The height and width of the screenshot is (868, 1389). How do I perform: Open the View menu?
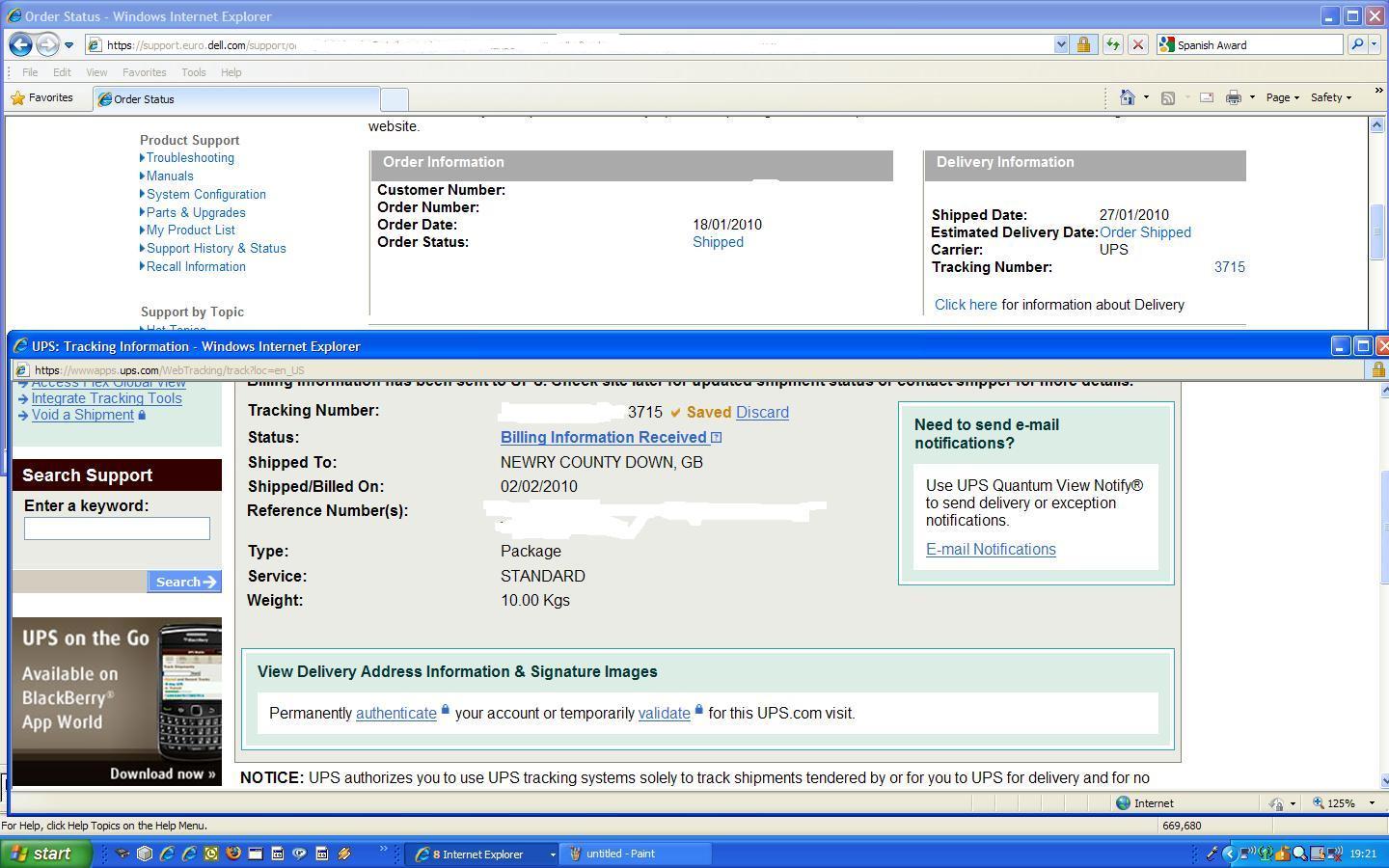[x=96, y=72]
